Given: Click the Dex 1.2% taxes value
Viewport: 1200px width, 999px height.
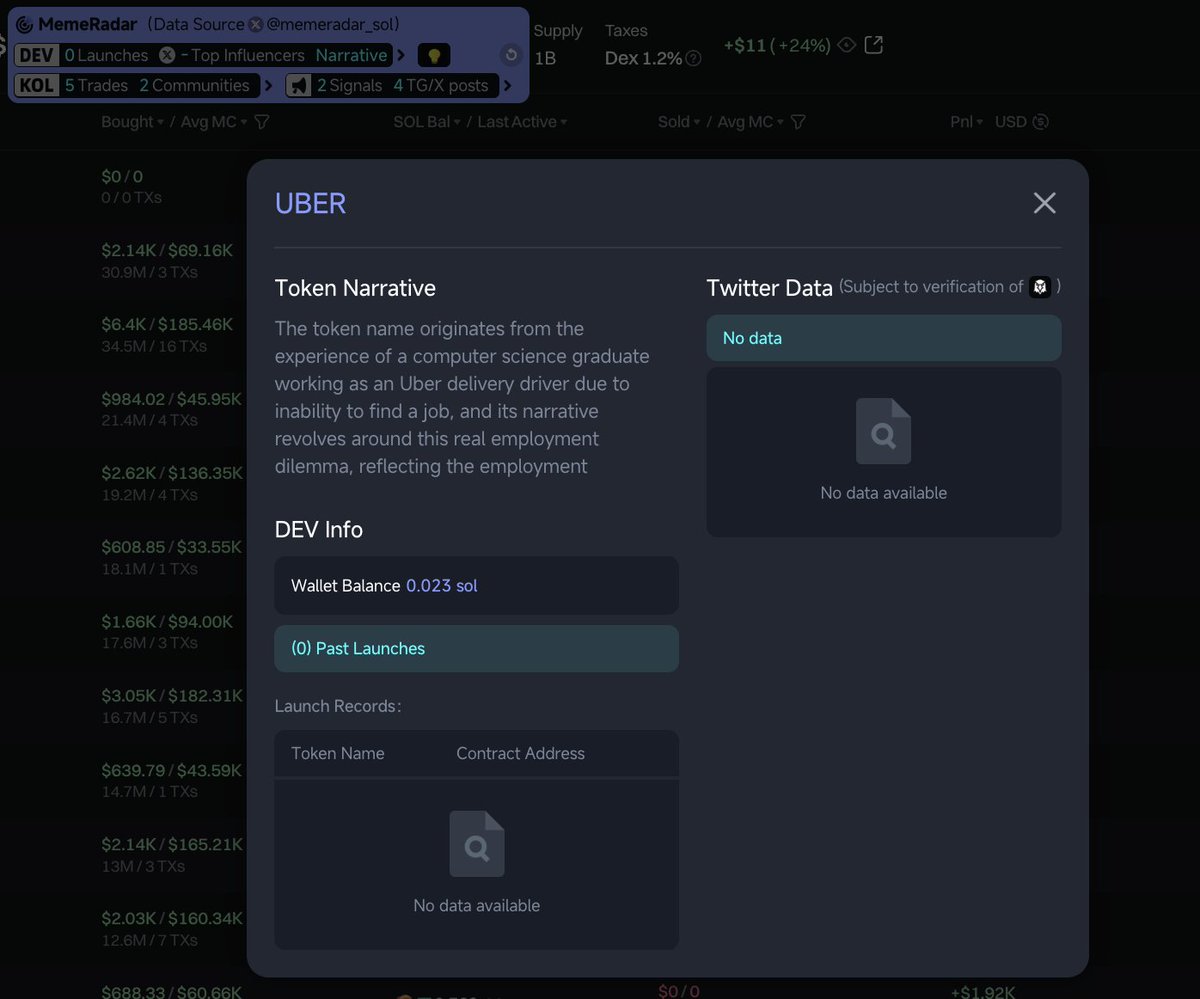Looking at the screenshot, I should point(643,58).
